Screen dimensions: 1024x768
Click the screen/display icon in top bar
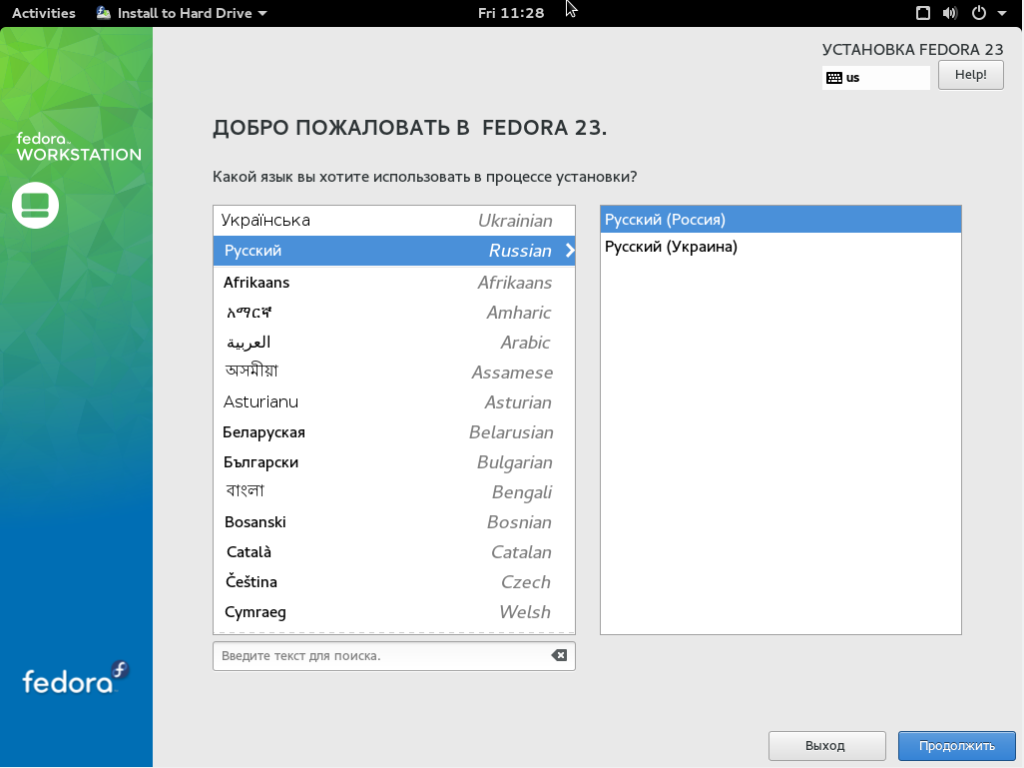tap(922, 13)
